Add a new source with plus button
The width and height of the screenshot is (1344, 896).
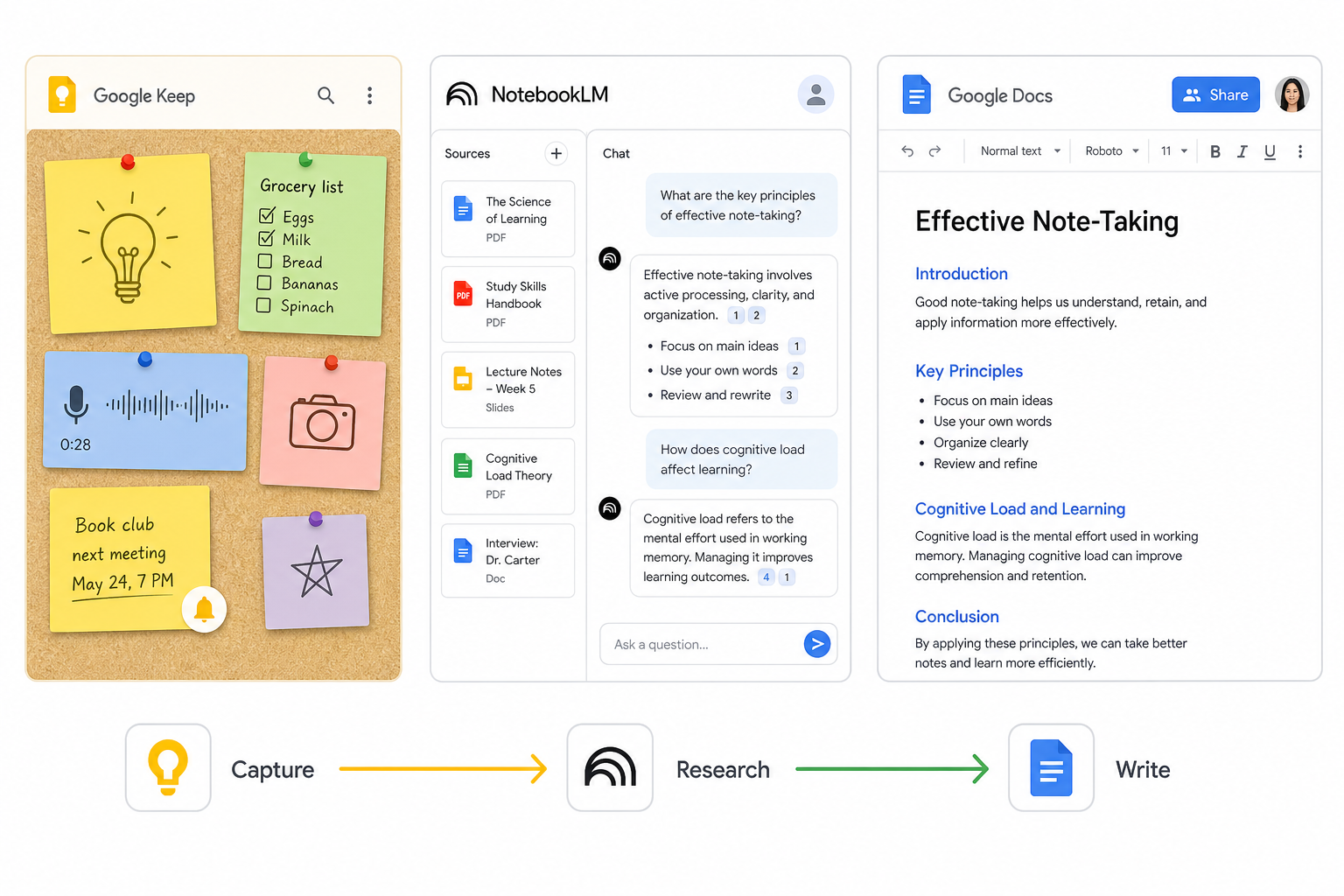click(x=556, y=153)
